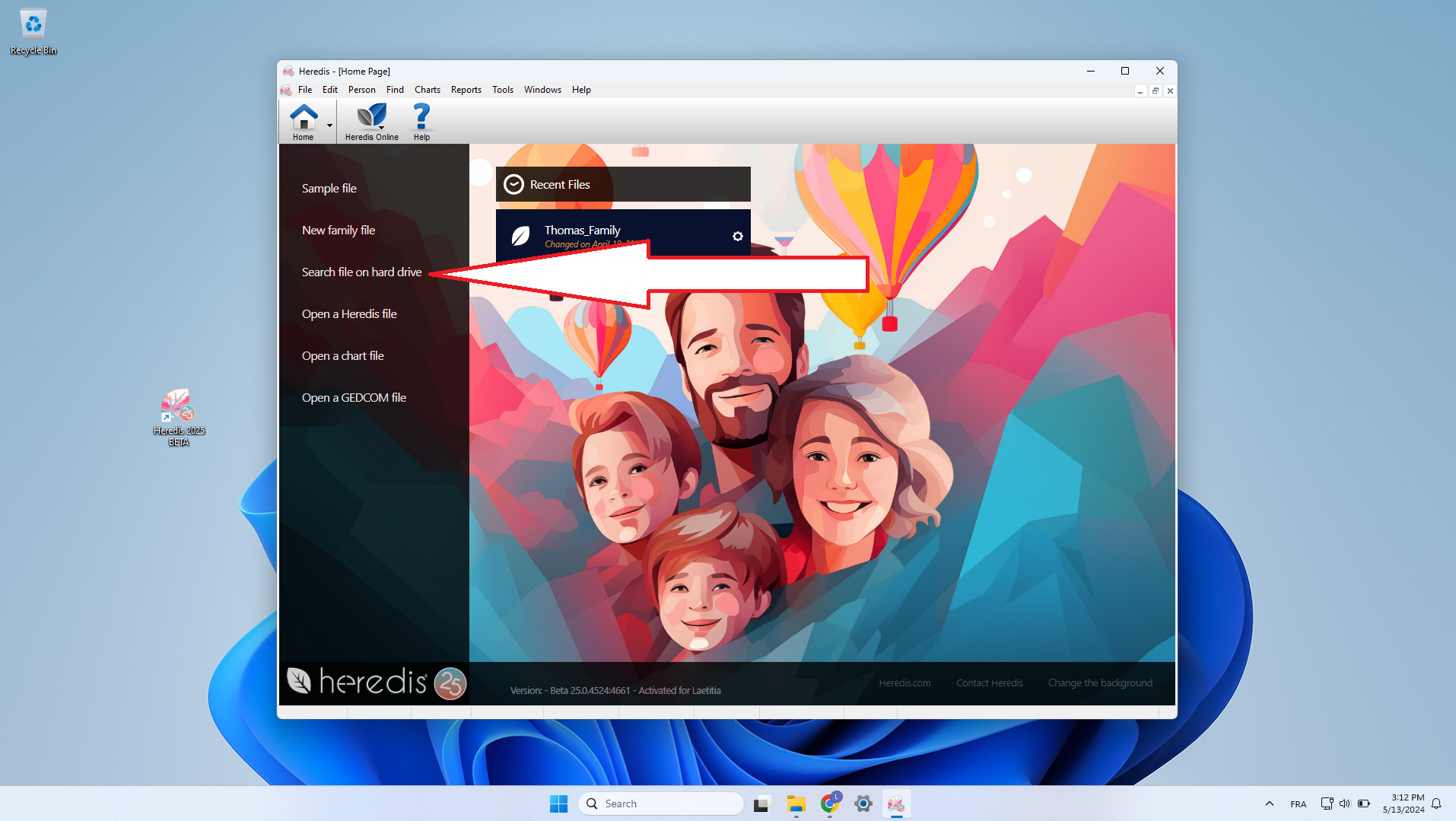This screenshot has width=1456, height=821.
Task: Click the Search field in the taskbar
Action: pos(660,803)
